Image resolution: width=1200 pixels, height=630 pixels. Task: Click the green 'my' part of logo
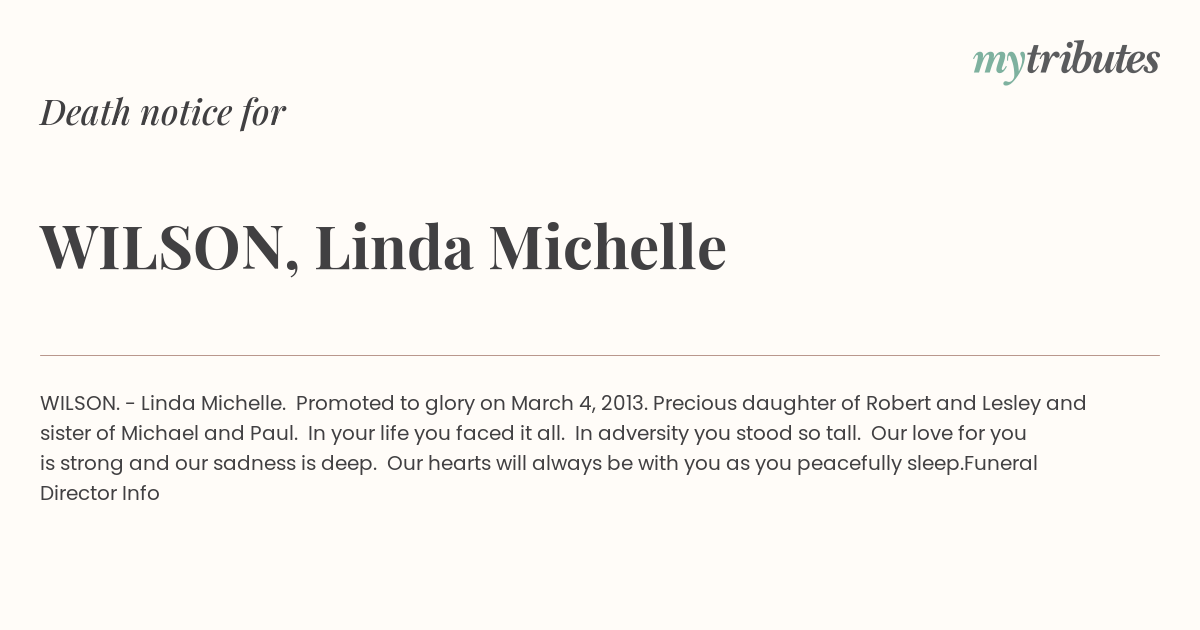998,62
